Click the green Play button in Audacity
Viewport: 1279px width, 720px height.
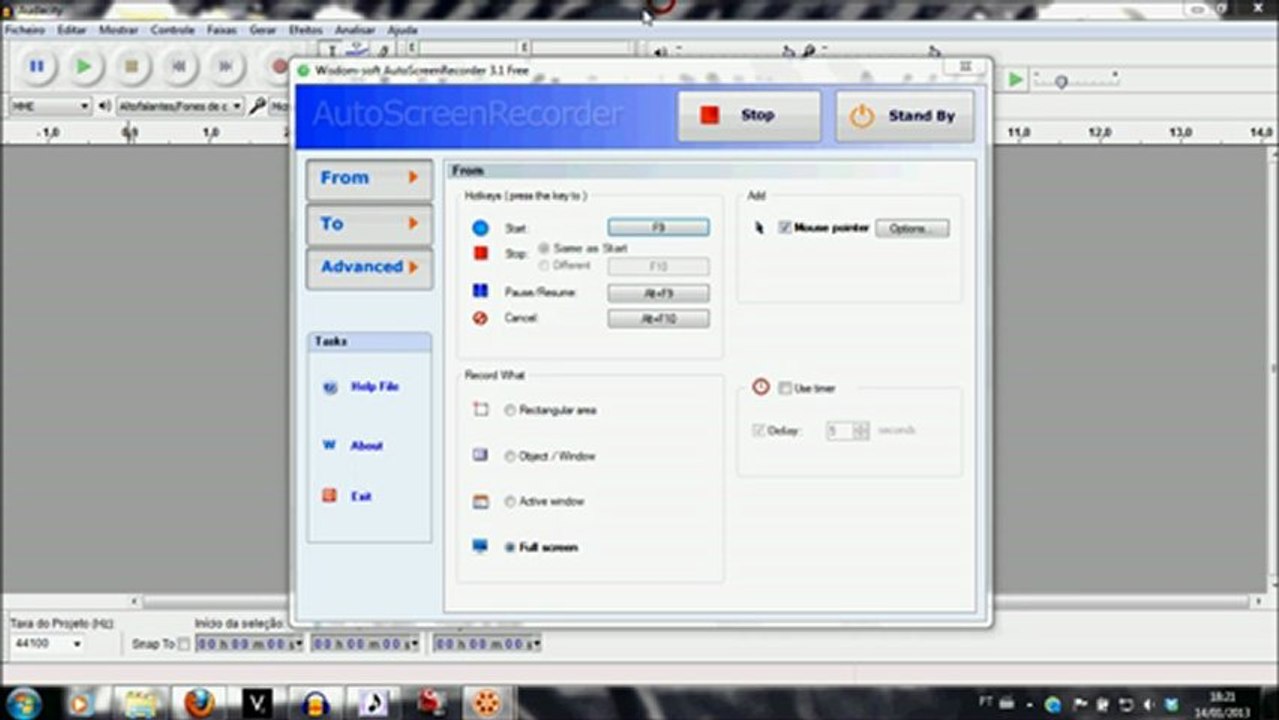click(84, 67)
